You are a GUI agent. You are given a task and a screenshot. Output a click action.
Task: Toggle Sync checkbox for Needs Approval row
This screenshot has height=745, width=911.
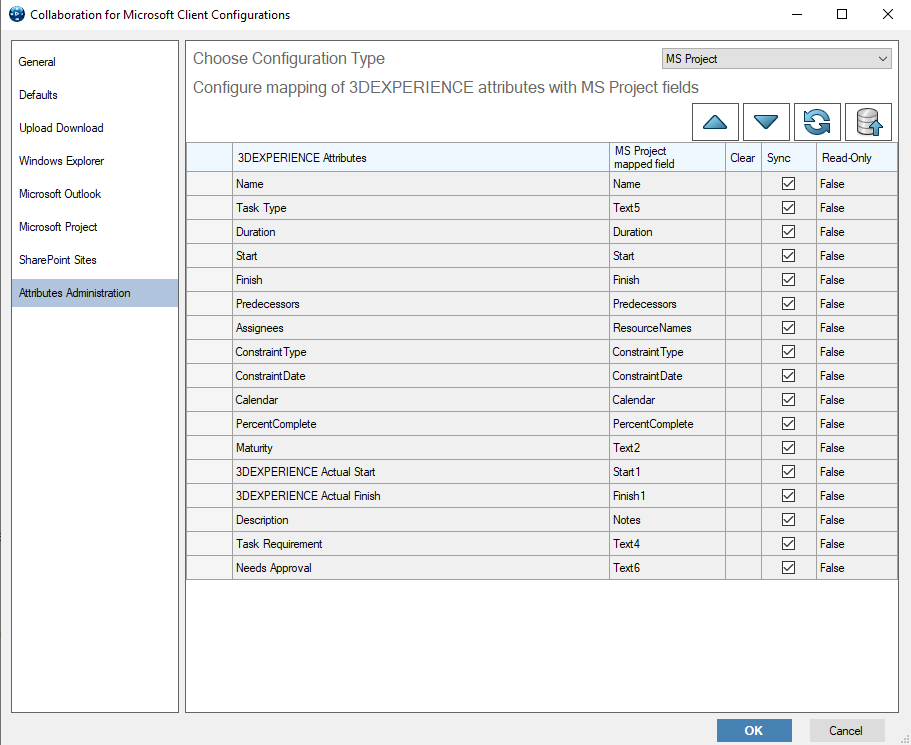pyautogui.click(x=788, y=568)
